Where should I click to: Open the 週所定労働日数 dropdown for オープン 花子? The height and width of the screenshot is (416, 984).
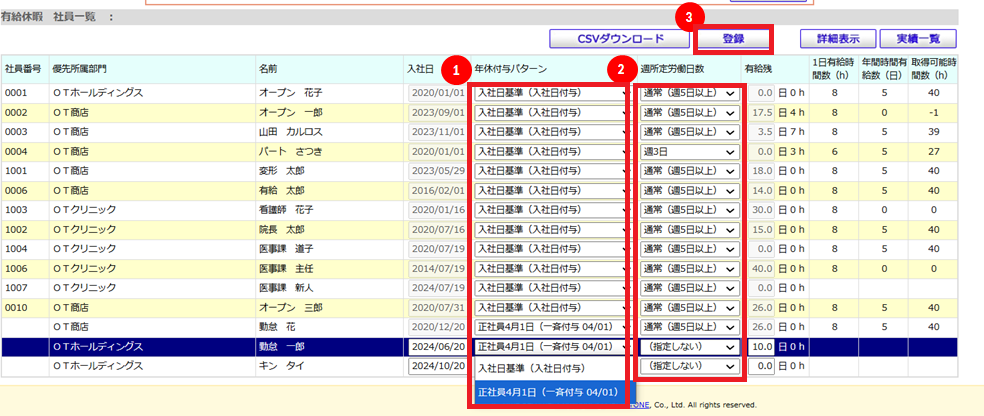[x=690, y=93]
